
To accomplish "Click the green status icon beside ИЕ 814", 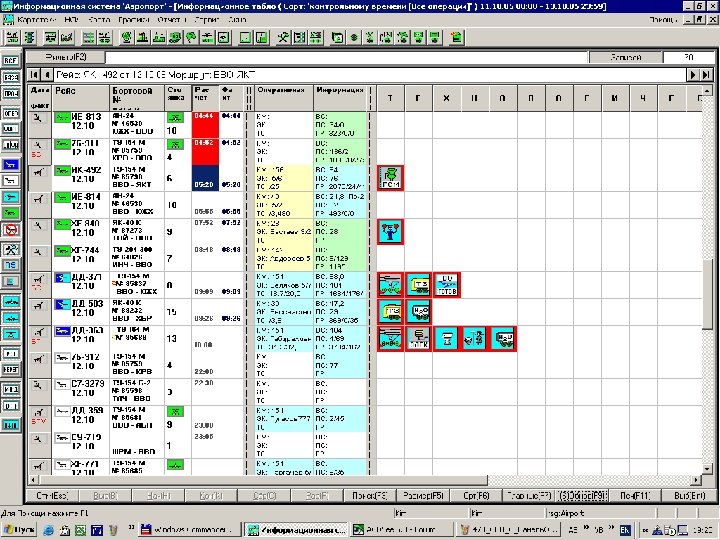I will pos(62,198).
